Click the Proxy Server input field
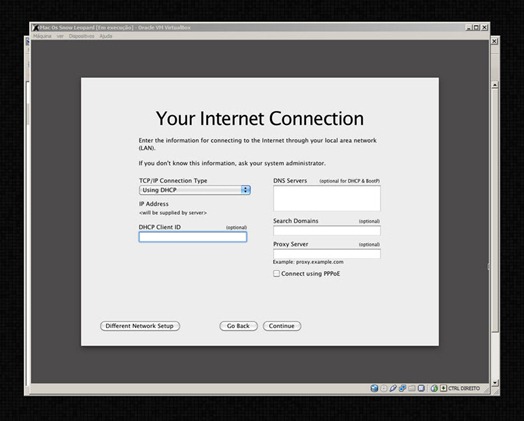The image size is (524, 421). click(x=327, y=254)
